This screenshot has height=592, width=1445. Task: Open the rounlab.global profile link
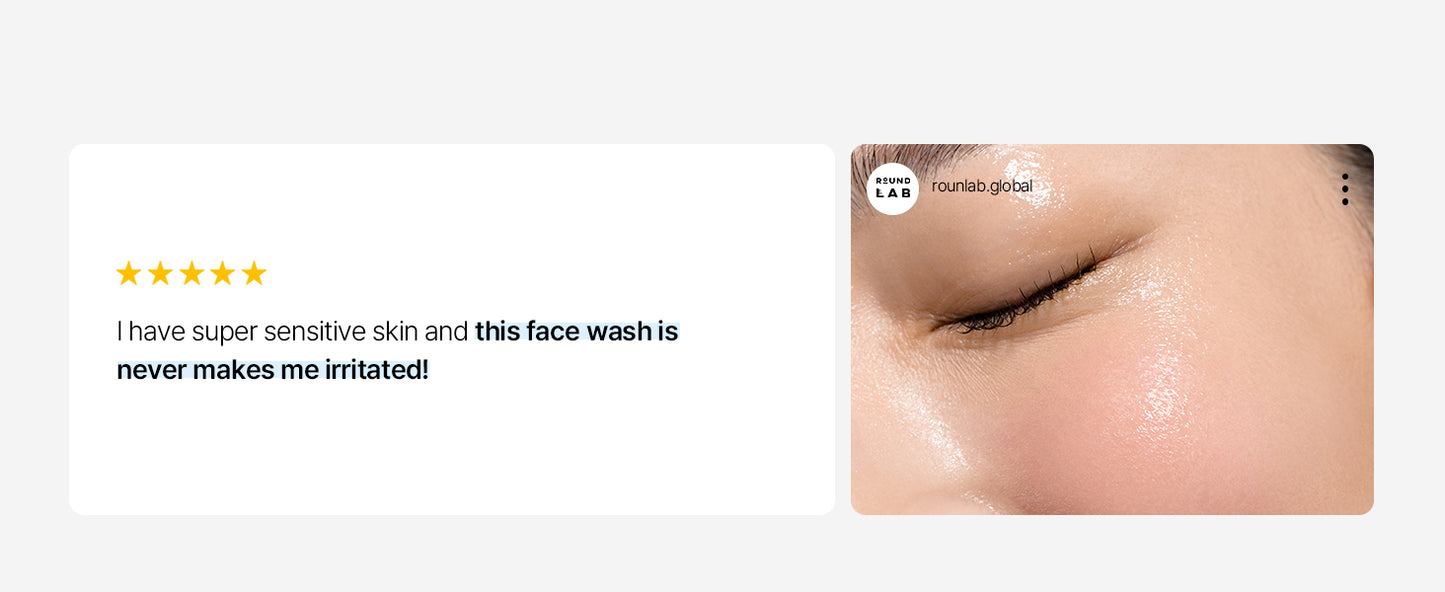(982, 186)
